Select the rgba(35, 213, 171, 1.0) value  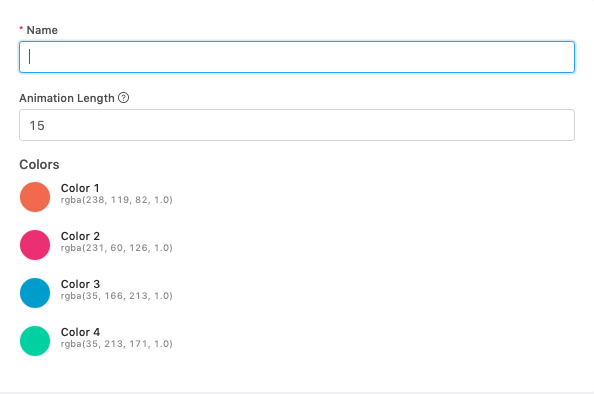point(117,344)
